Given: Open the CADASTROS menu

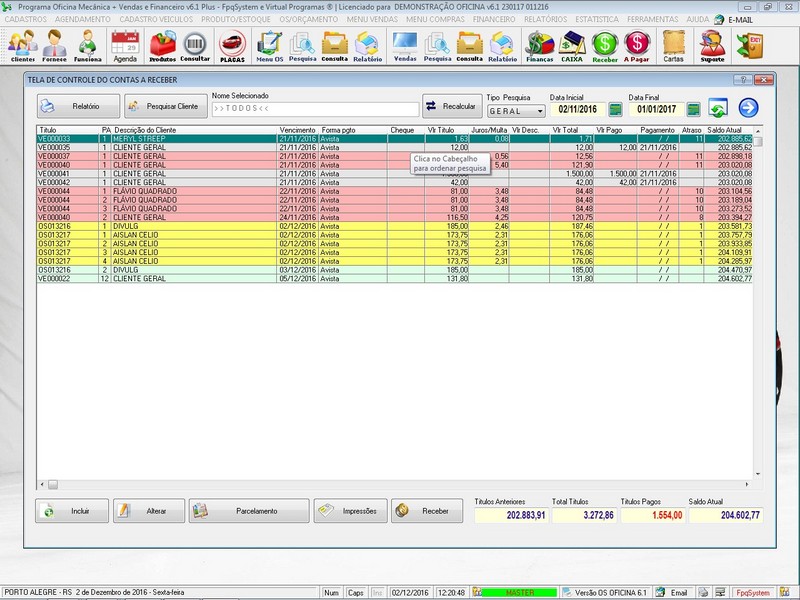Looking at the screenshot, I should 26,19.
